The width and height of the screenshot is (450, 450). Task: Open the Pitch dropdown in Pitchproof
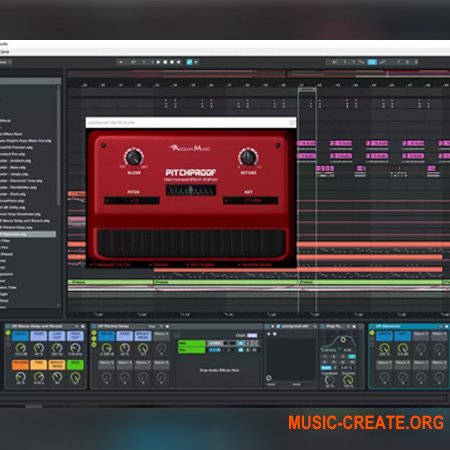132,201
